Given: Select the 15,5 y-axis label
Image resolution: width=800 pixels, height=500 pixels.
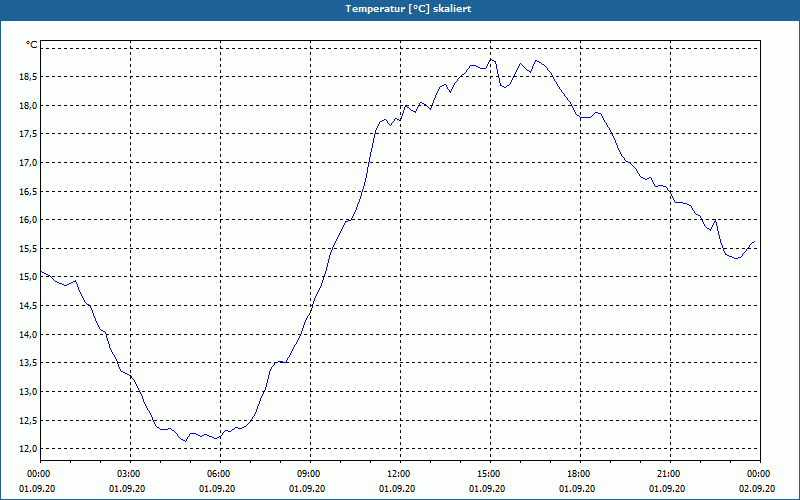Looking at the screenshot, I should (x=29, y=248).
